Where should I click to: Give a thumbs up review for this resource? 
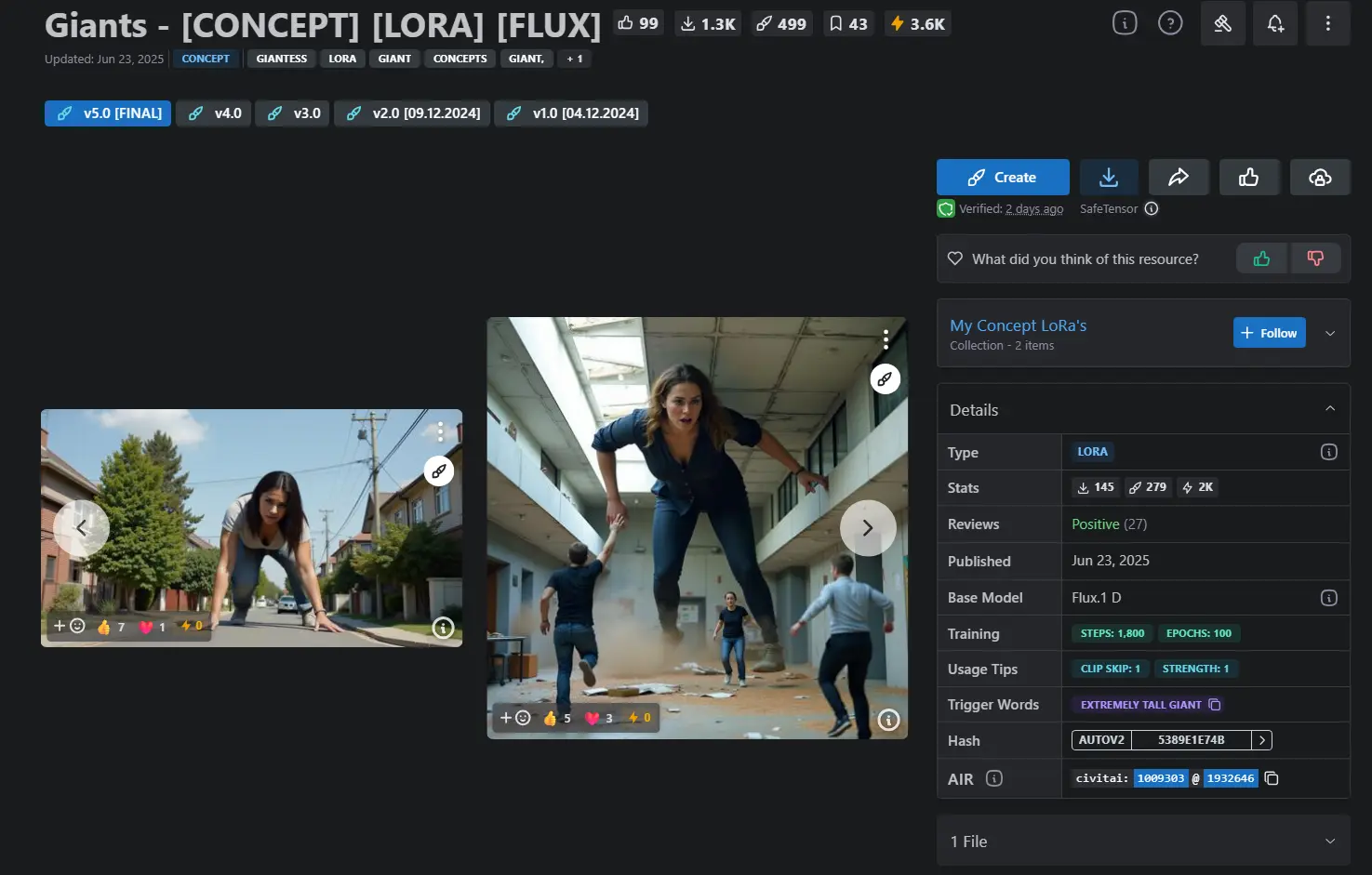pos(1261,259)
